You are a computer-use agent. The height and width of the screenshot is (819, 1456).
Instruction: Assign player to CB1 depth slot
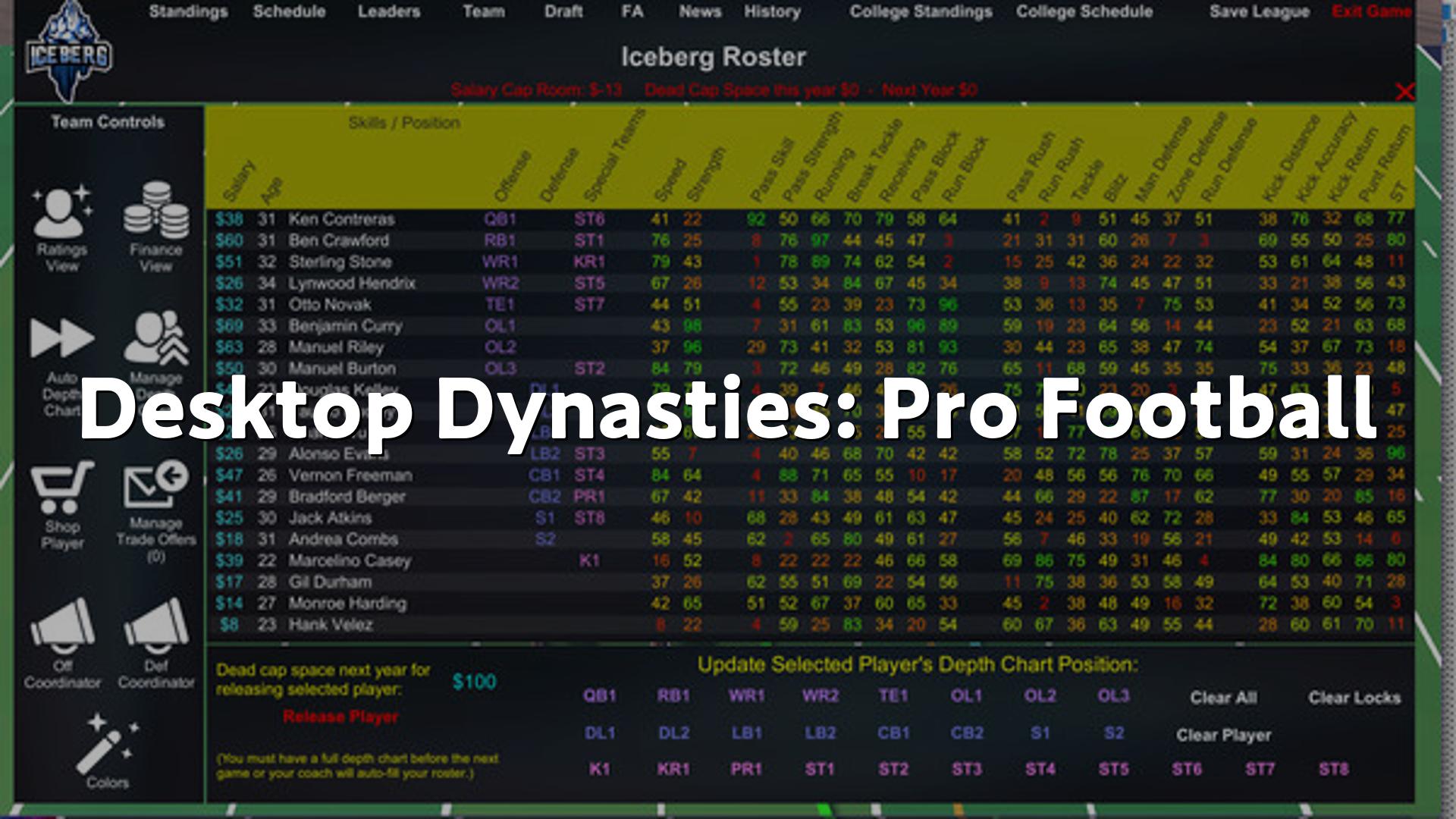point(893,733)
